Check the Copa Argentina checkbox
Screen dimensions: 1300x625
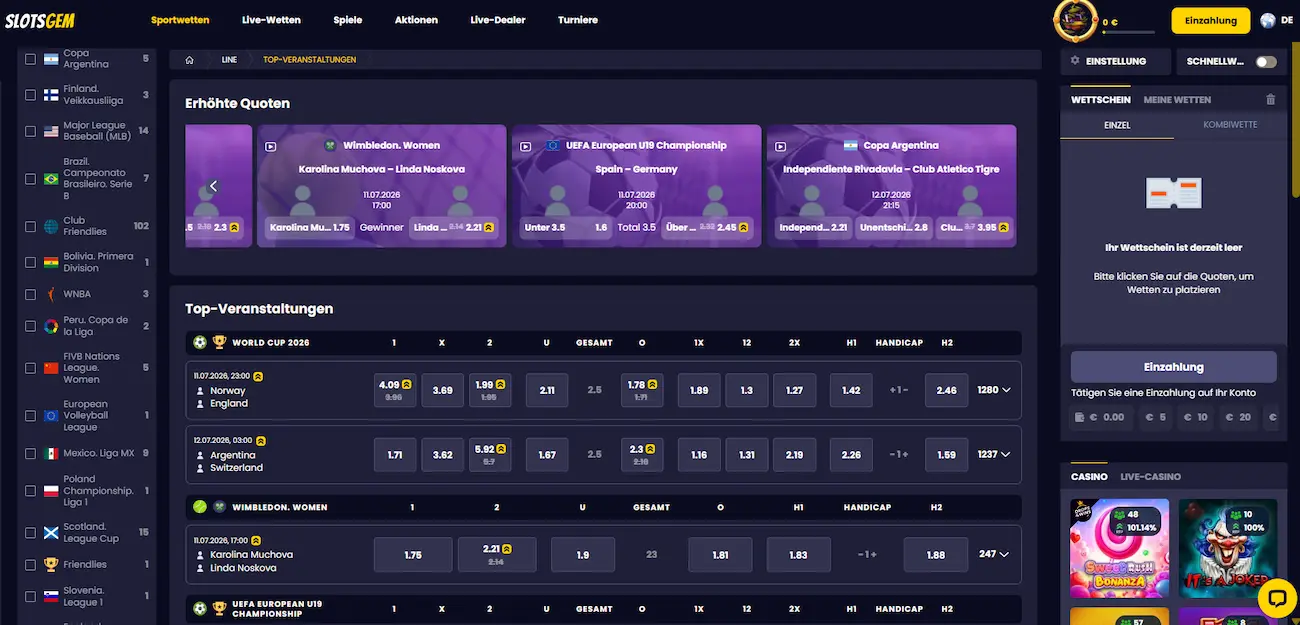click(30, 59)
